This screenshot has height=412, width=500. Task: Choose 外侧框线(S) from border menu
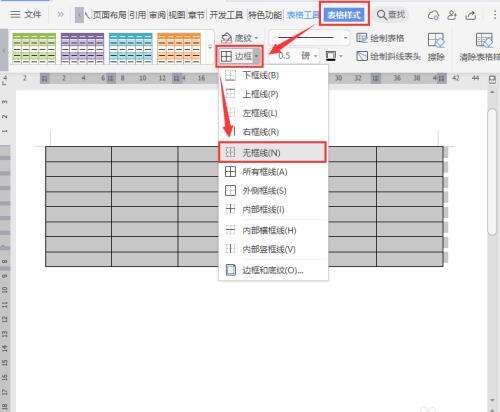[273, 191]
